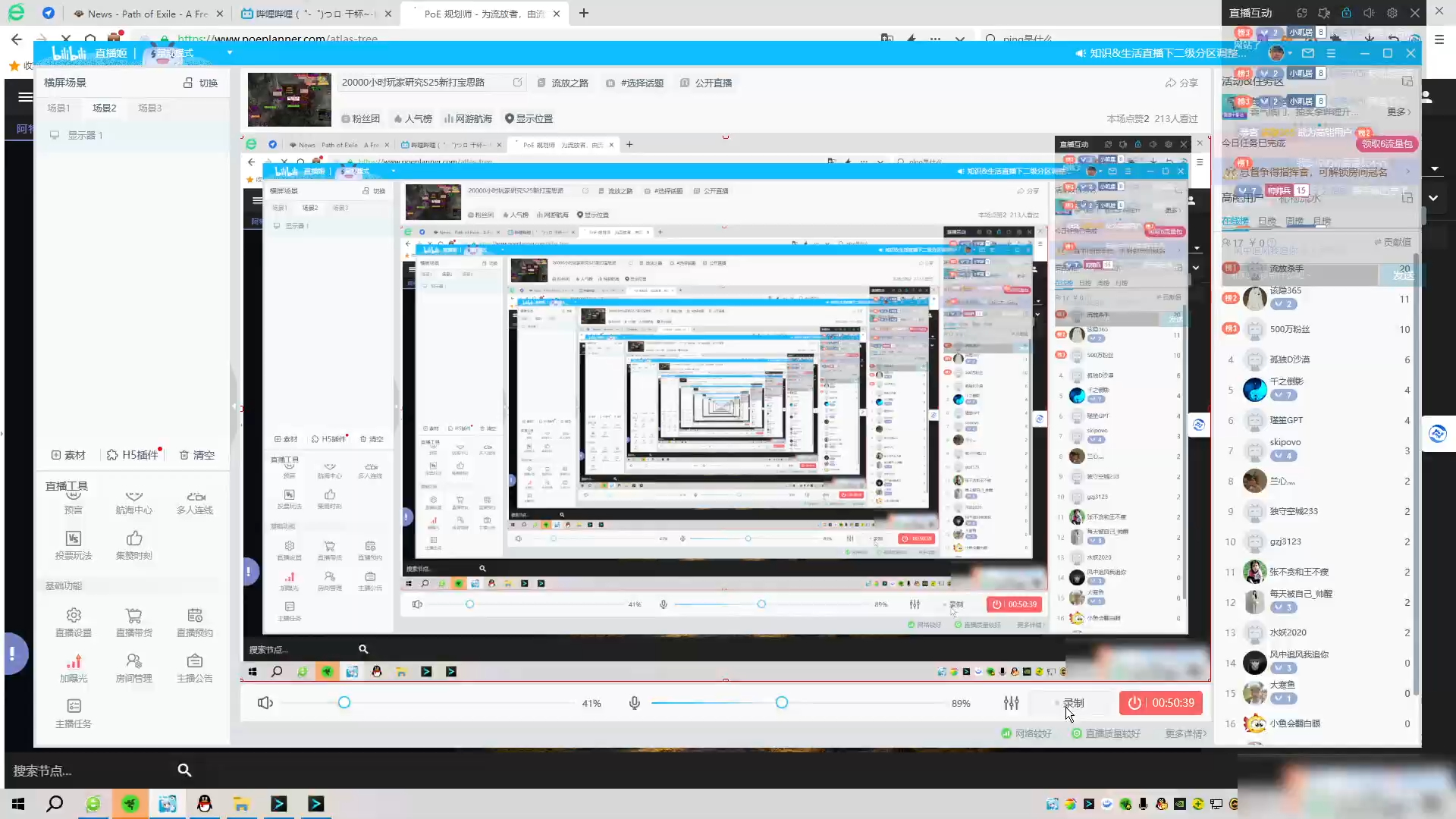1456x819 pixels.
Task: Select the 集赞时刻 likes moment icon
Action: click(x=134, y=545)
